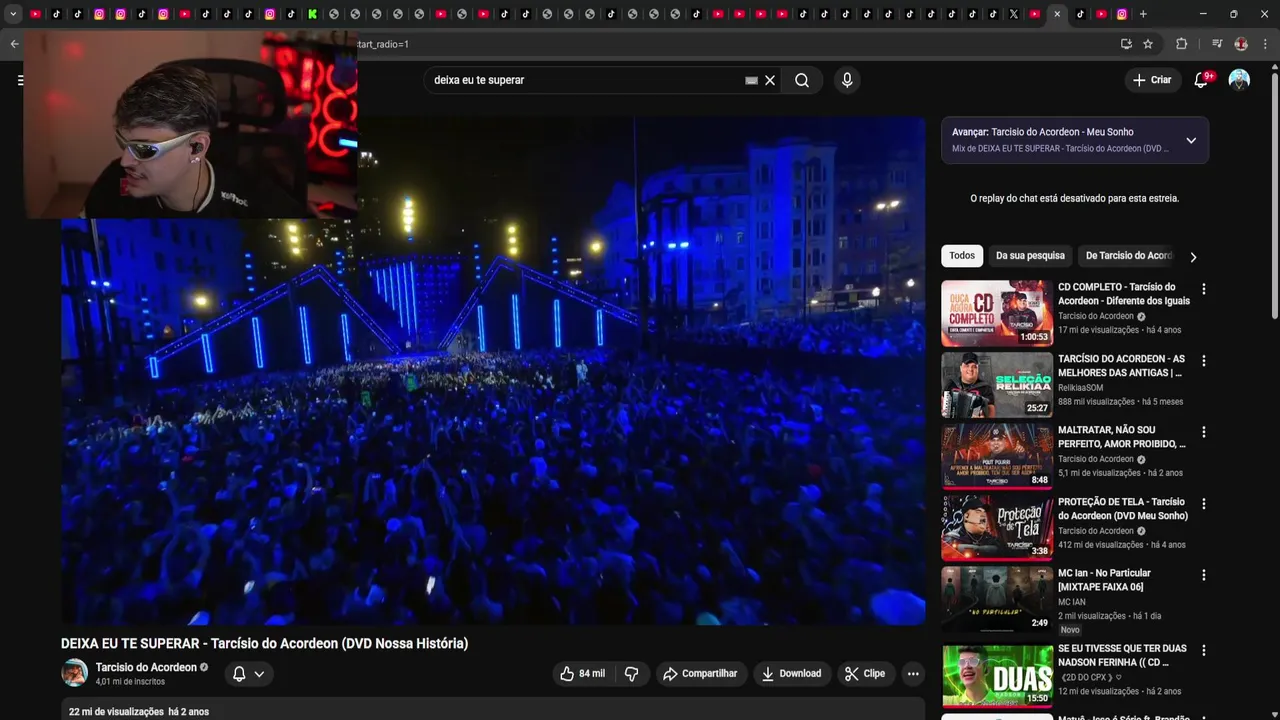1280x720 pixels.
Task: Click the browser address bar
Action: [730, 44]
